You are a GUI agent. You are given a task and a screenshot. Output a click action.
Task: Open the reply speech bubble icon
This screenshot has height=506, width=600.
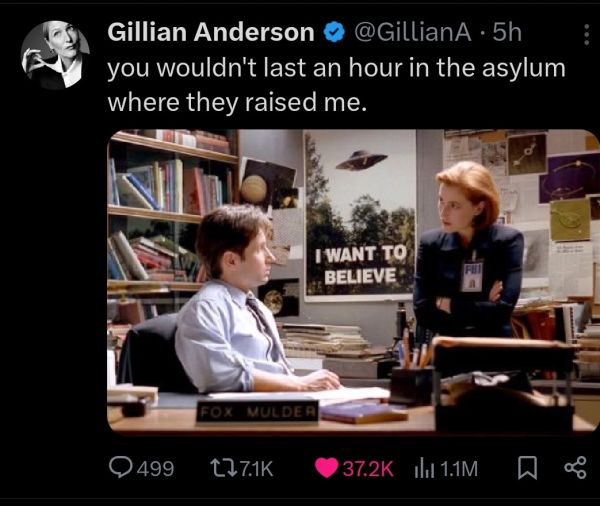[x=121, y=468]
